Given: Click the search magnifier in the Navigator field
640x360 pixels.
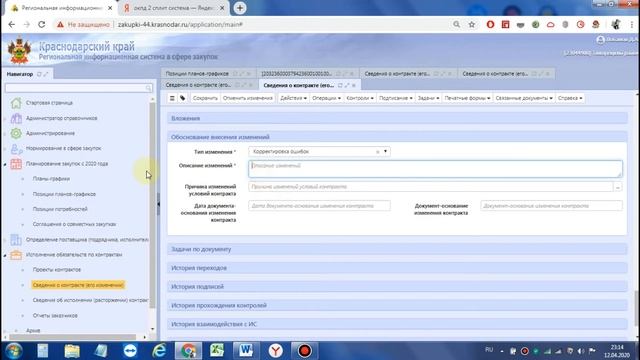Looking at the screenshot, I should [x=148, y=88].
